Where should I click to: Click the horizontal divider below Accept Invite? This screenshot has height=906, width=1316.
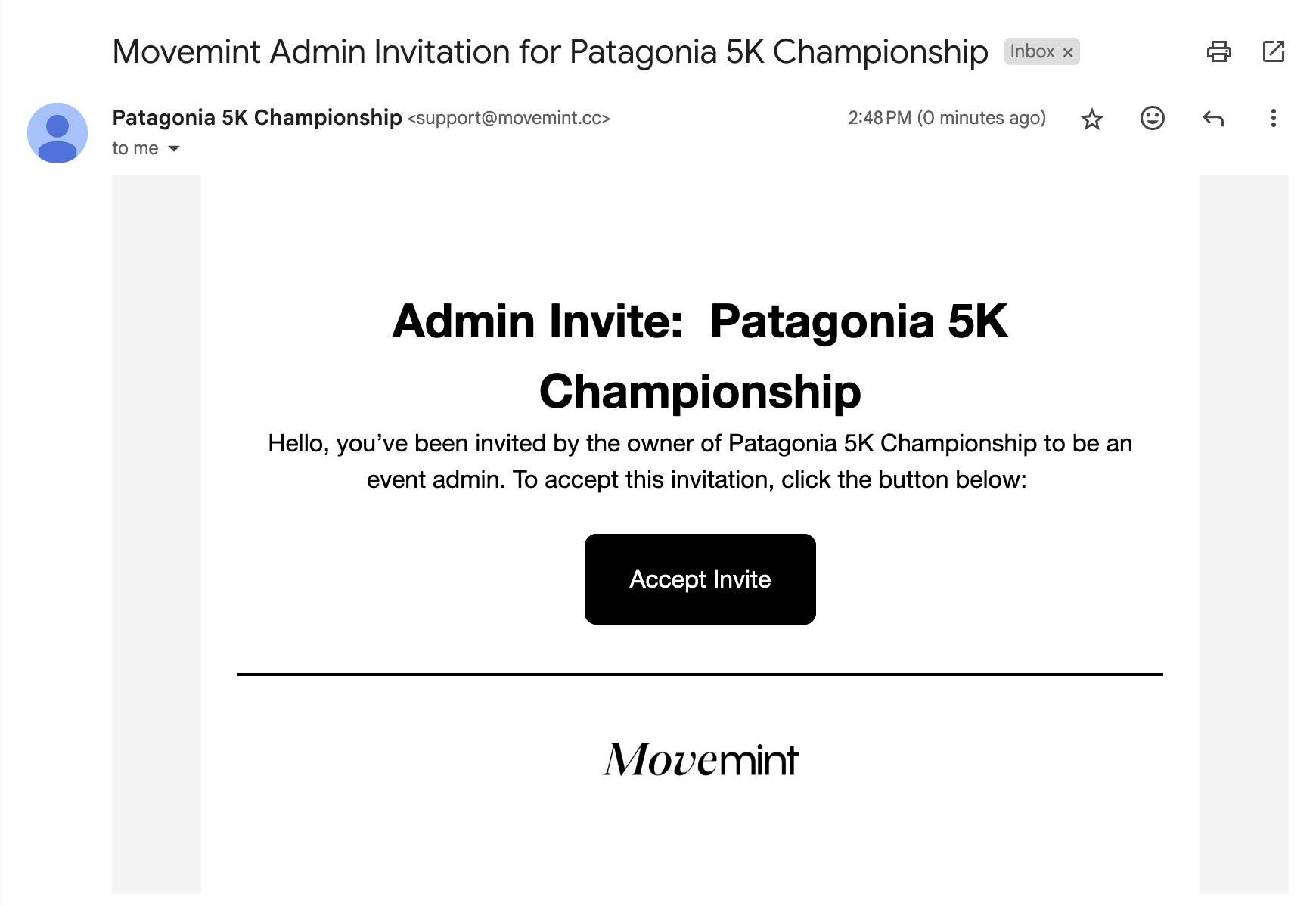point(700,674)
